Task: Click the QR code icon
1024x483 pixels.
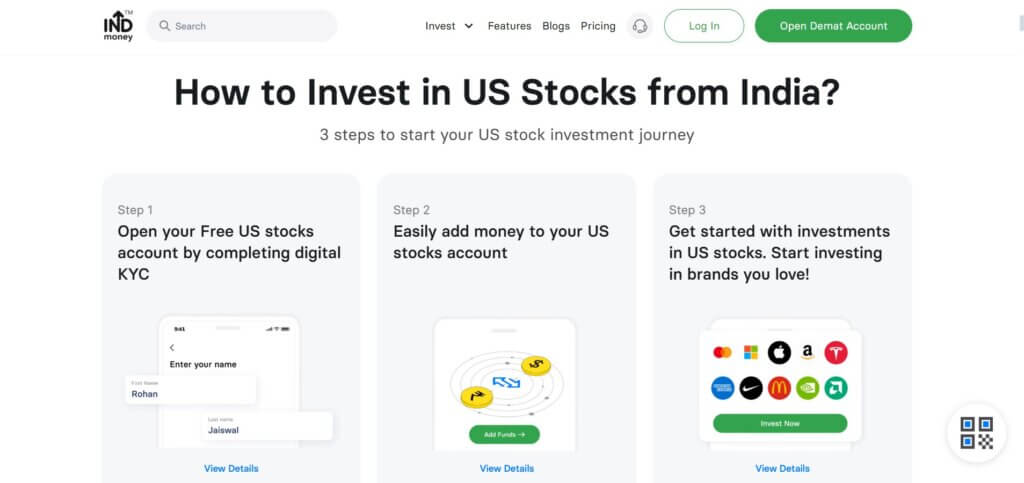Action: (976, 433)
